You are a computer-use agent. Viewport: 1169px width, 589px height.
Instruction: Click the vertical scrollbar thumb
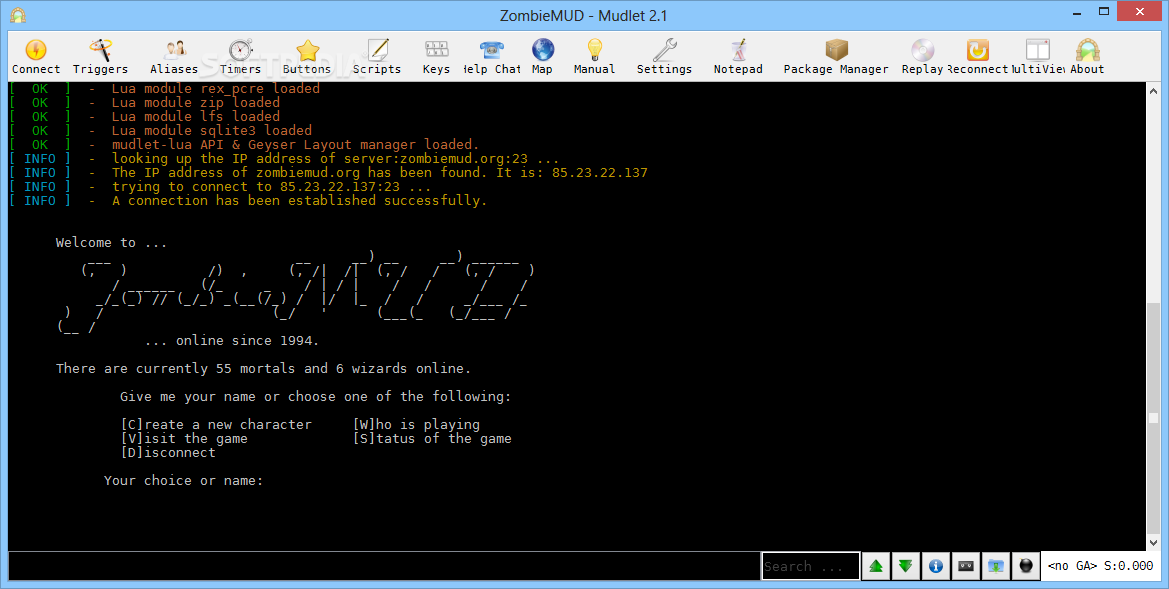(x=1153, y=418)
